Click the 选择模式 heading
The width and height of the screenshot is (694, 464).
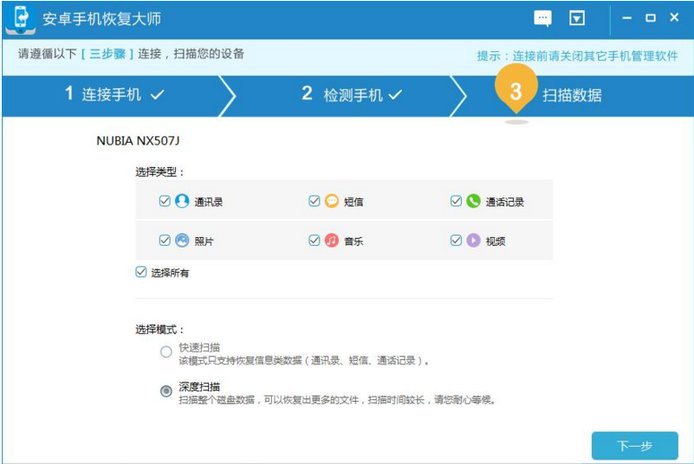pos(159,329)
